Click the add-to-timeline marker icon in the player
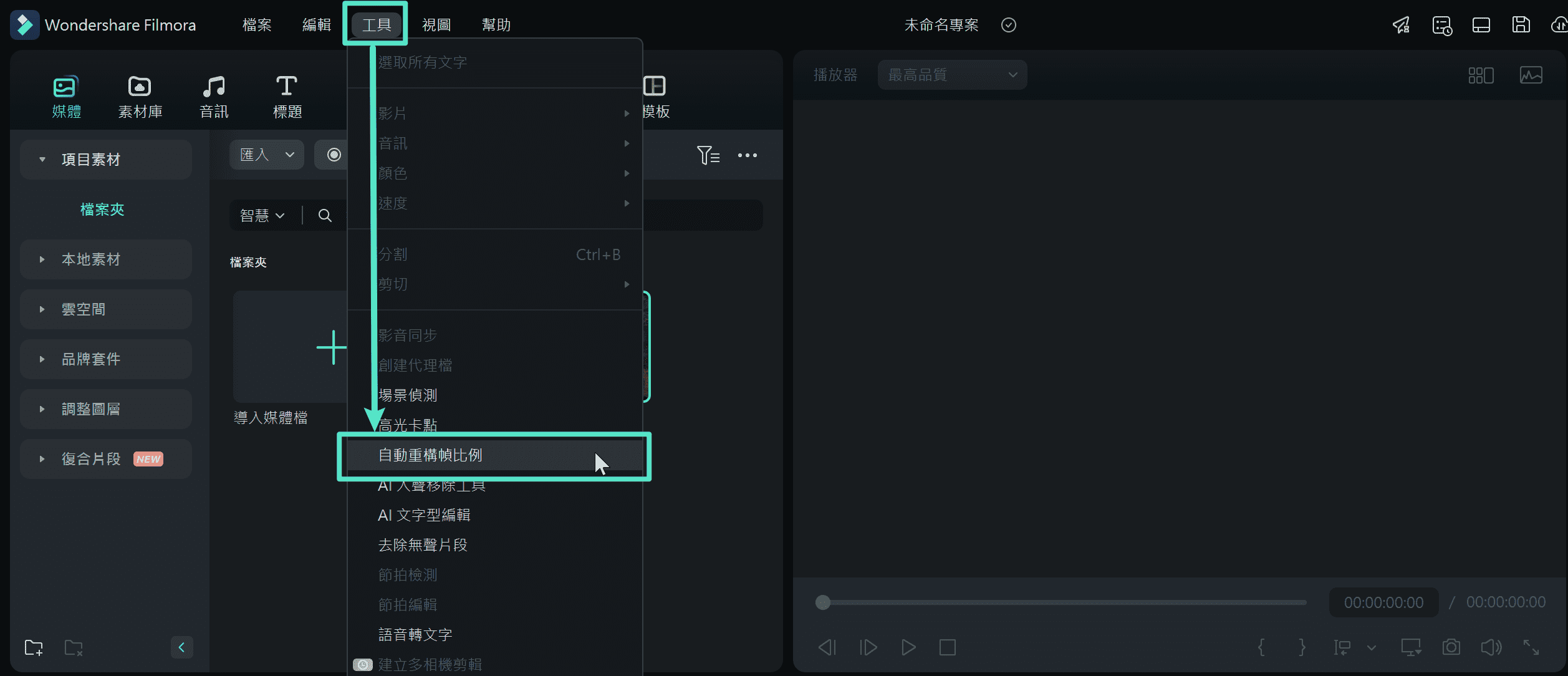1568x676 pixels. tap(1342, 647)
